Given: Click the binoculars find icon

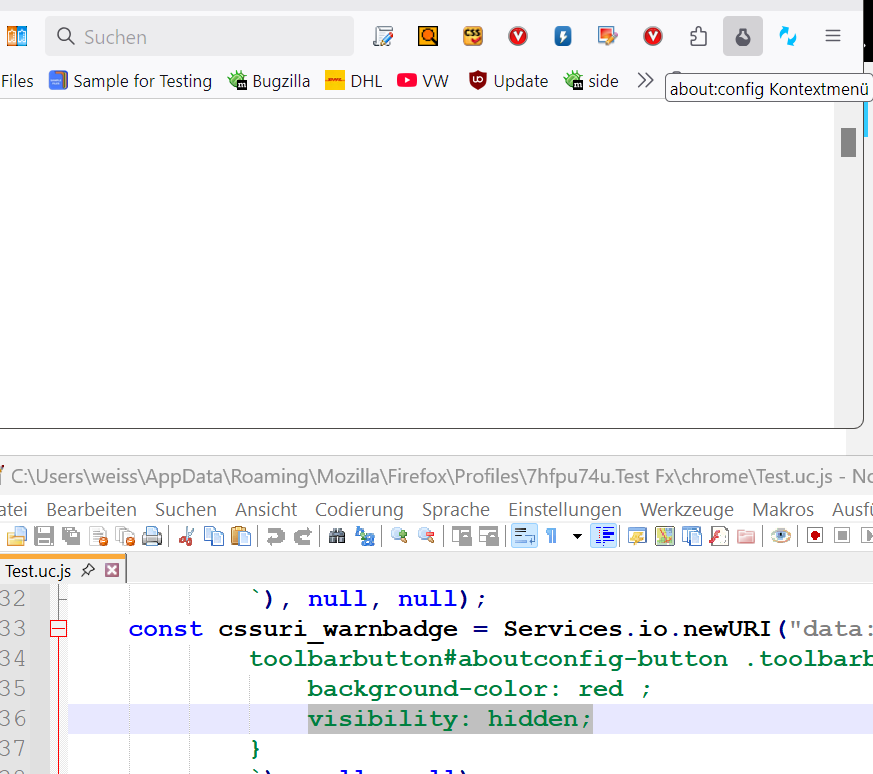Looking at the screenshot, I should tap(337, 536).
